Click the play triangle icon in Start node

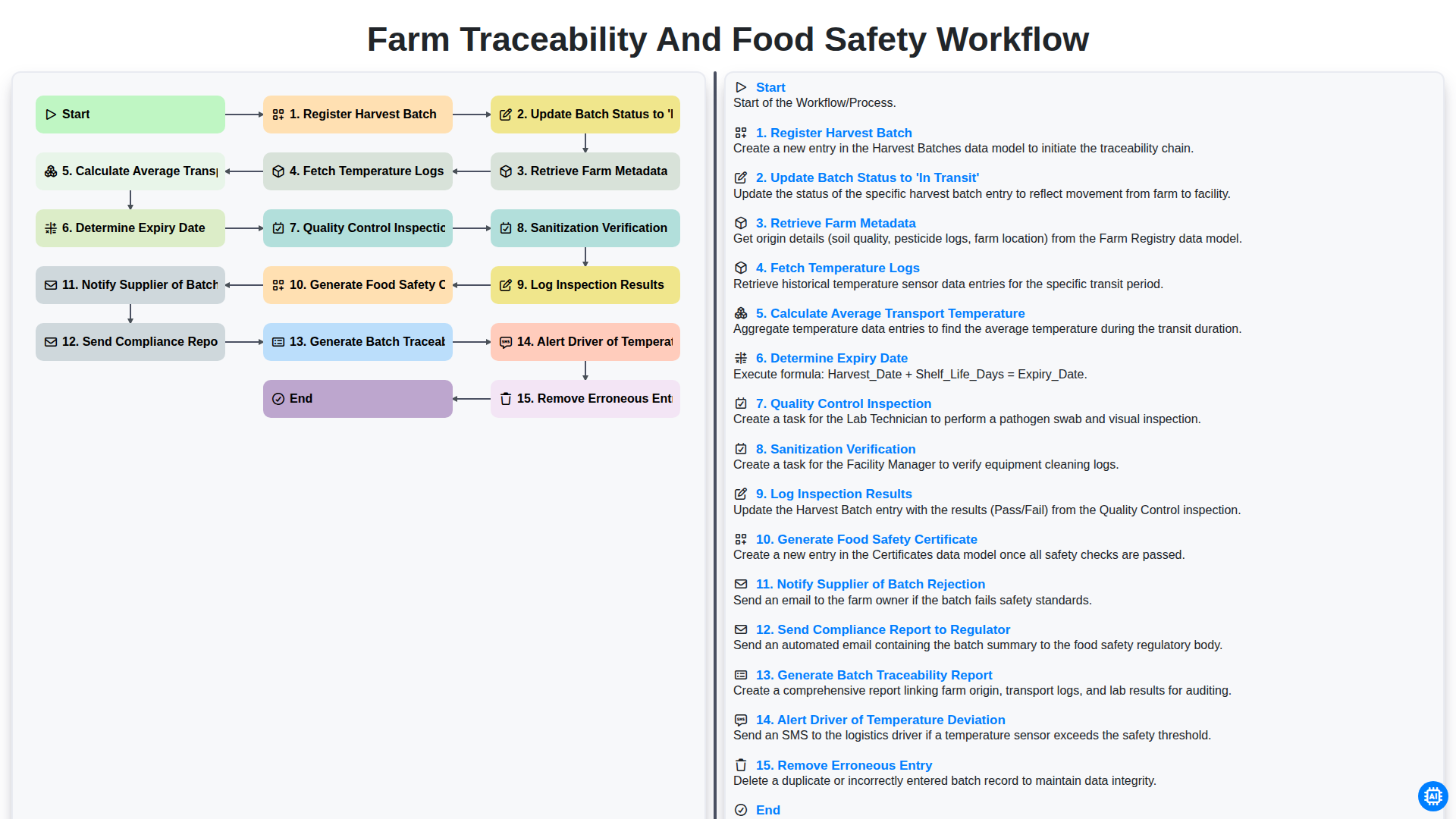(51, 115)
